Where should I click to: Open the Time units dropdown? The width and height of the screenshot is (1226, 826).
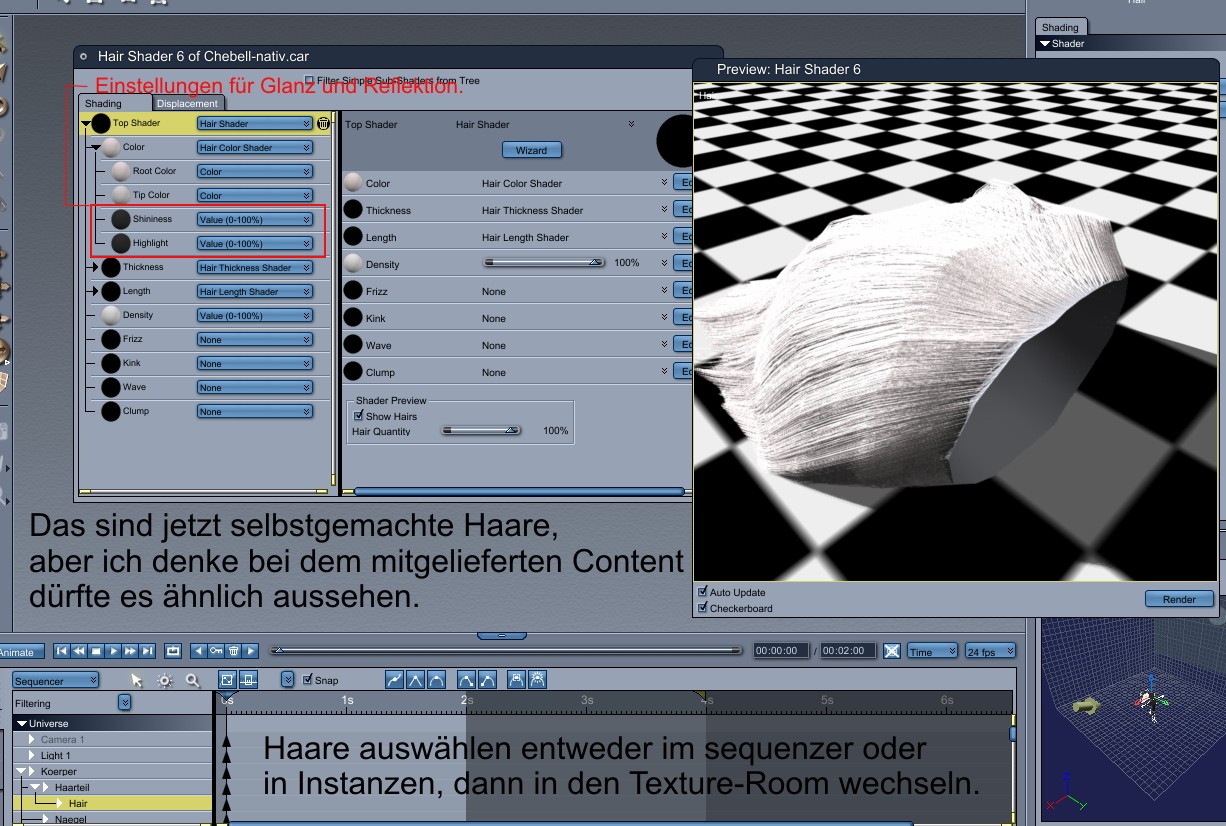[932, 651]
